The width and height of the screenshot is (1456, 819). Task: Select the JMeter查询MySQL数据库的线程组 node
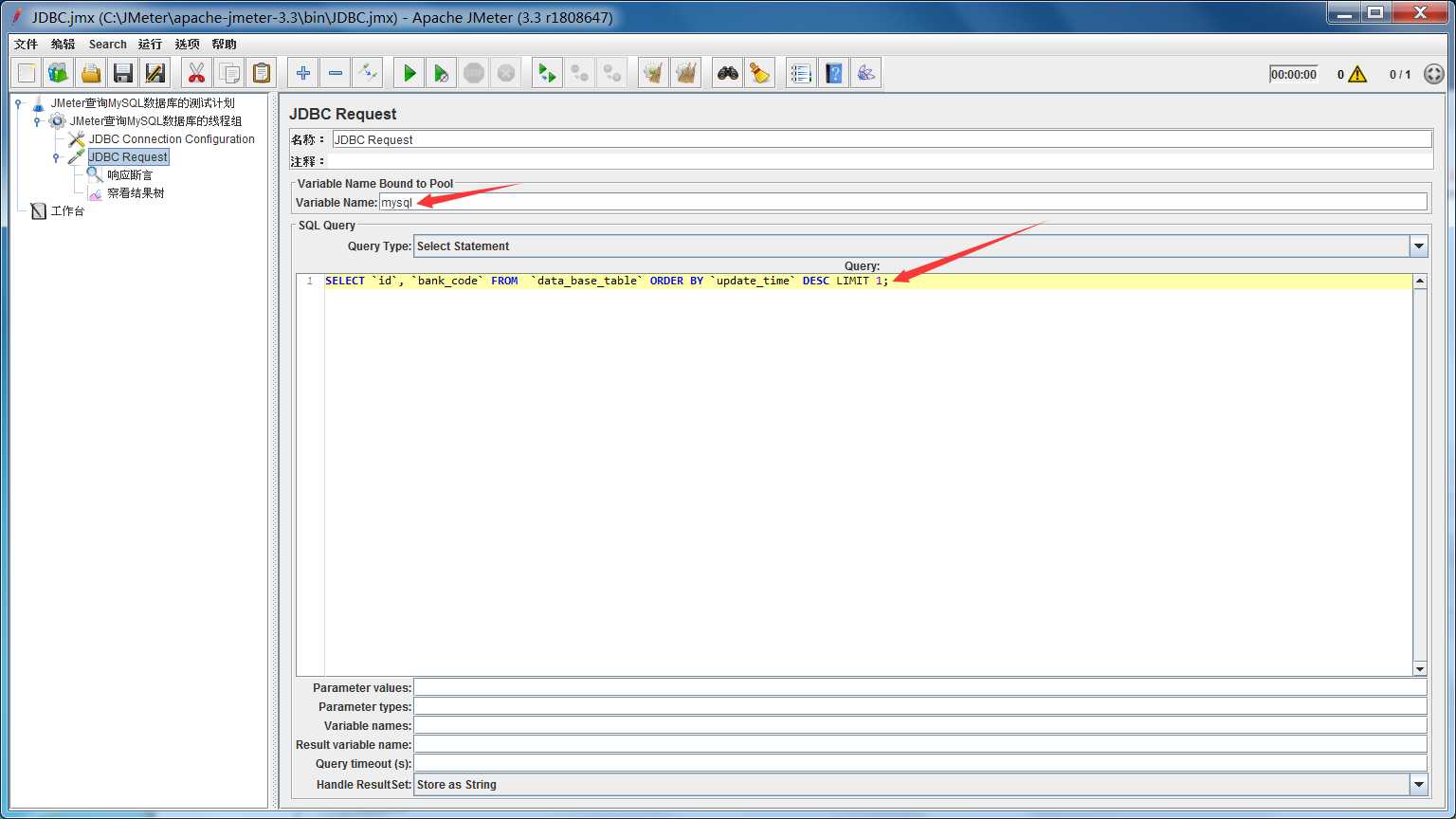click(x=155, y=121)
